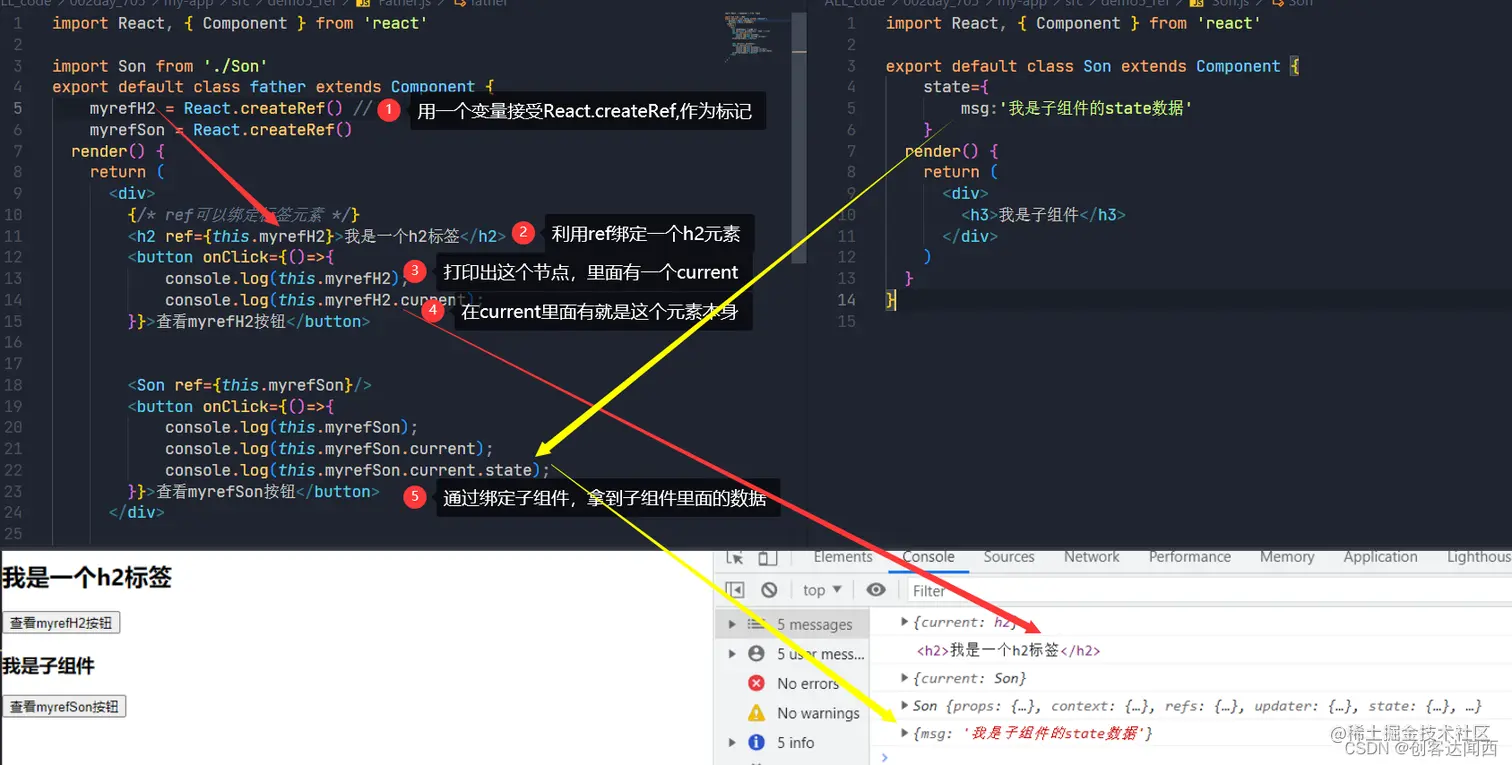
Task: Click <h3>我是子组件</h3> in the Son.js editor
Action: point(1044,214)
